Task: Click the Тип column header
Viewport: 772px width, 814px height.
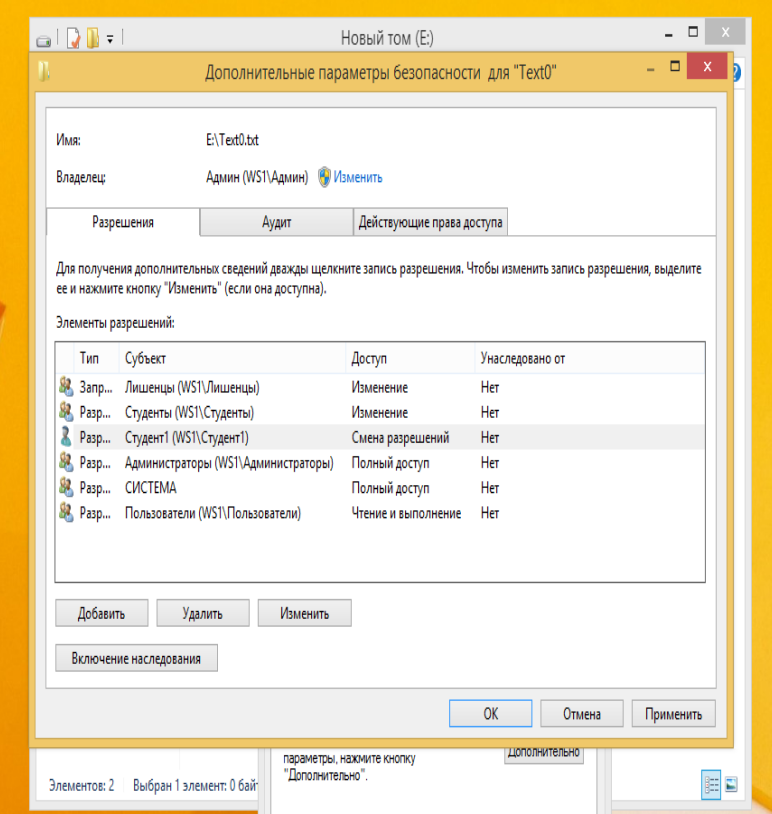Action: (96, 358)
